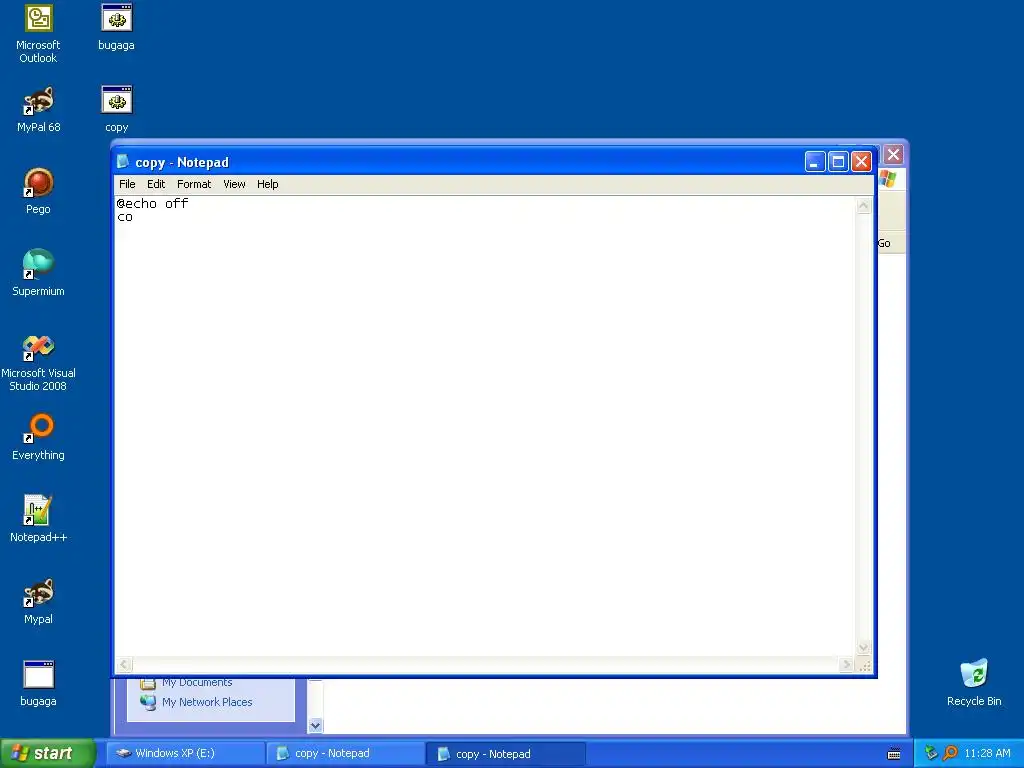Select the MyPal 68 desktop shortcut
The image size is (1024, 768).
pos(39,110)
